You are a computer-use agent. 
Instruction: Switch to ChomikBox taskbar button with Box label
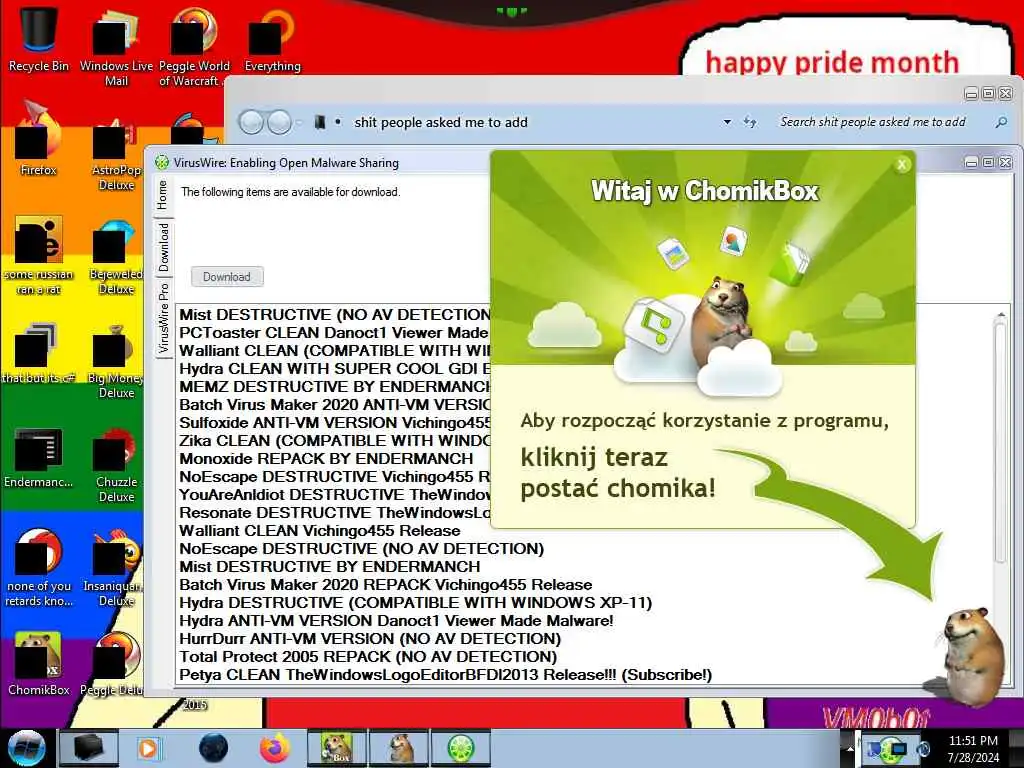point(337,748)
